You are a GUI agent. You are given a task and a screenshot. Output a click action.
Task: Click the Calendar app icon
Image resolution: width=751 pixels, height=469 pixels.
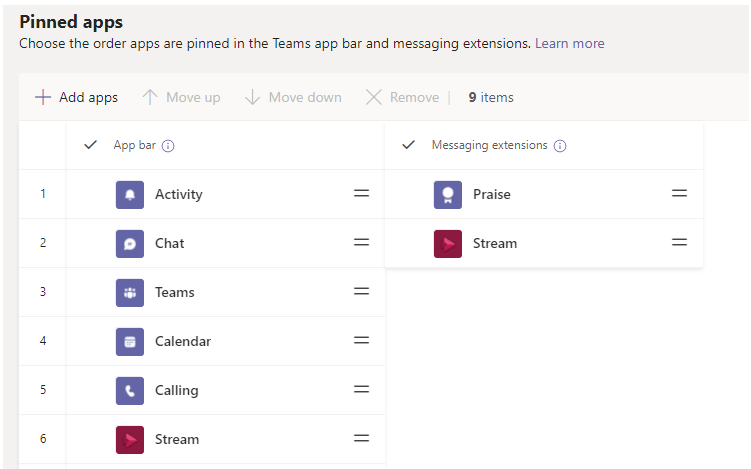coord(130,342)
